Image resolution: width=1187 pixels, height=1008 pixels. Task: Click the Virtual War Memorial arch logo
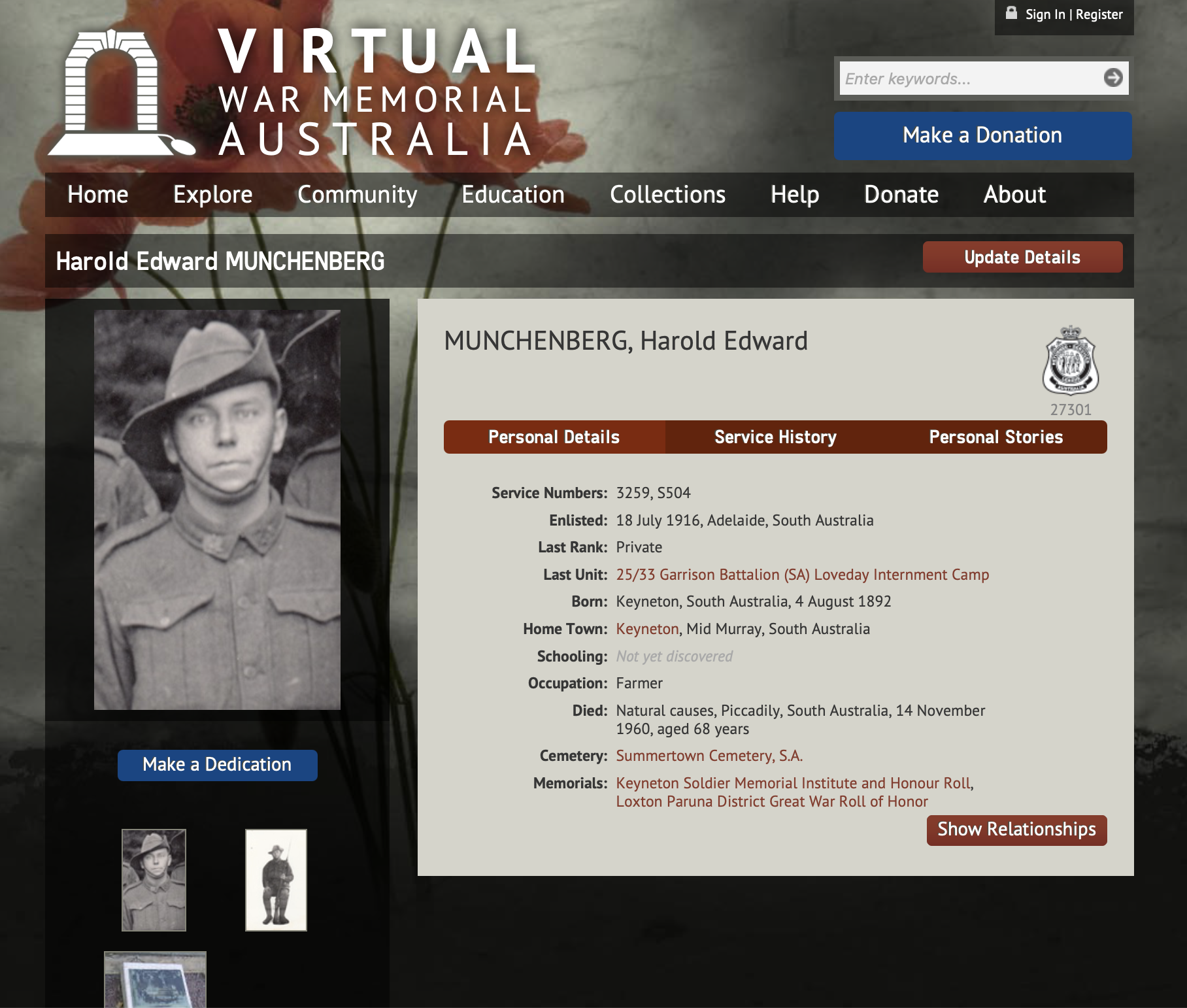(x=122, y=93)
